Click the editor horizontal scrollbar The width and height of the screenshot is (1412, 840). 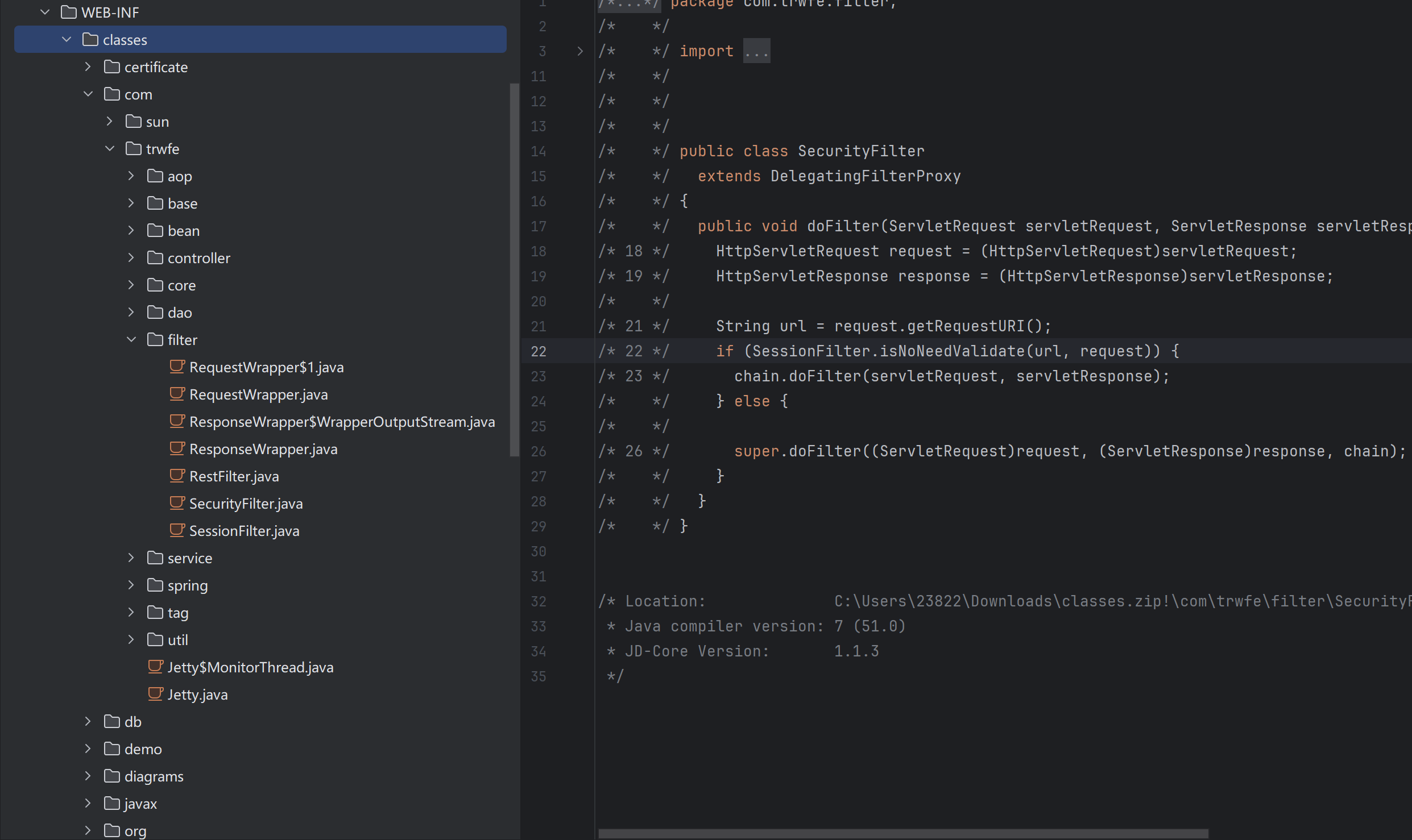point(902,833)
